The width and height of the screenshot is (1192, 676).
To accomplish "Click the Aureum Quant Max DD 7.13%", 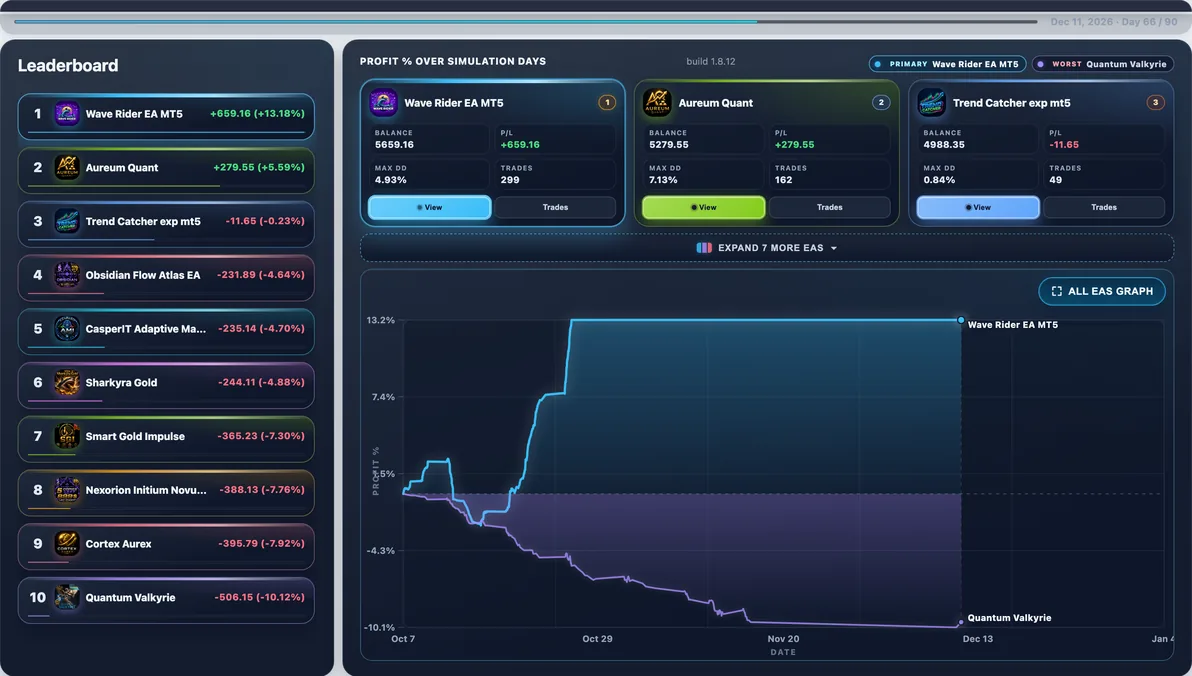I will click(x=663, y=180).
